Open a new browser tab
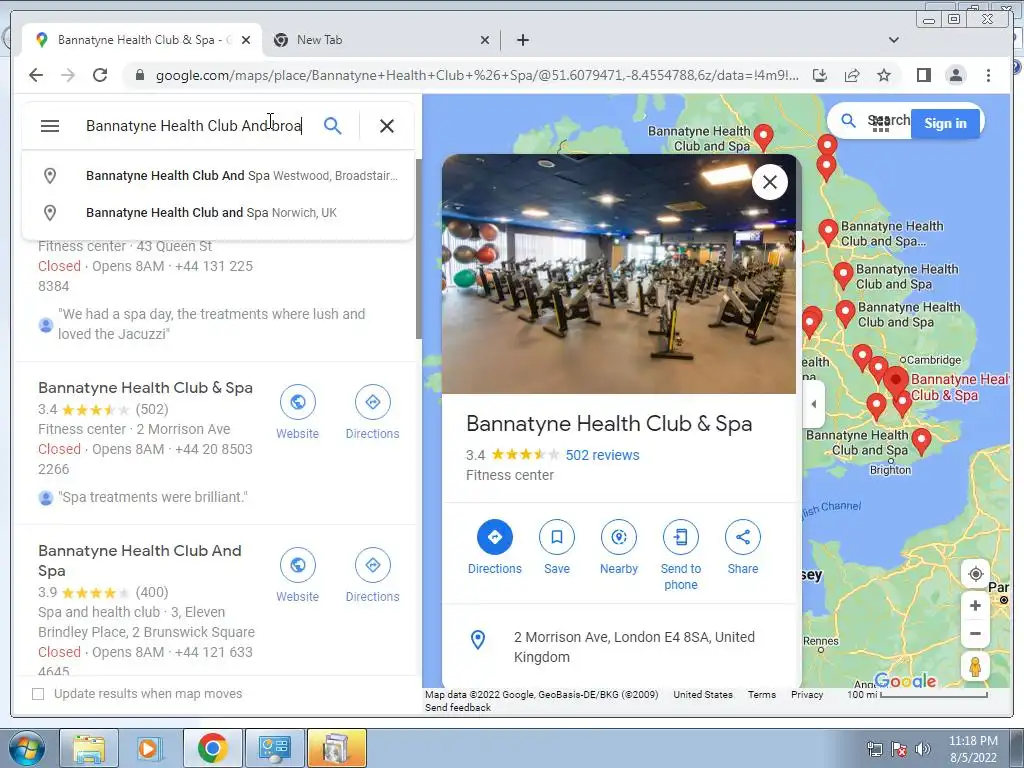 click(522, 40)
